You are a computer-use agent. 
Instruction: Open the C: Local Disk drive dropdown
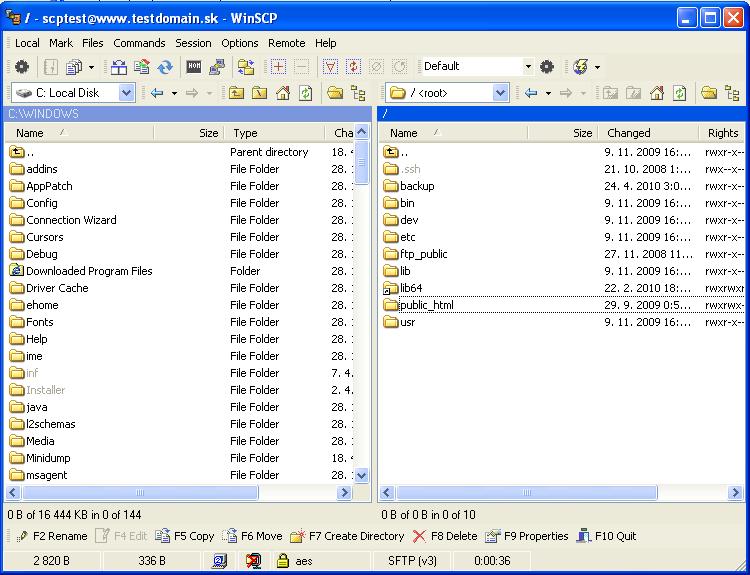126,93
